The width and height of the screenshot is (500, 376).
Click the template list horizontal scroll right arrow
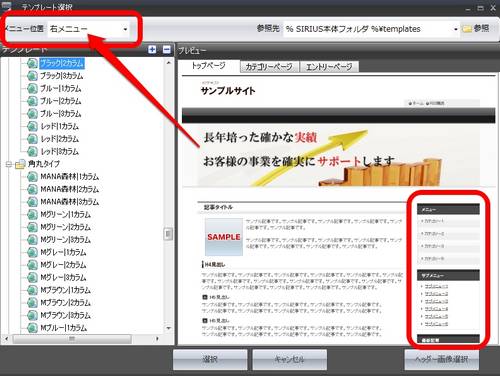point(157,339)
